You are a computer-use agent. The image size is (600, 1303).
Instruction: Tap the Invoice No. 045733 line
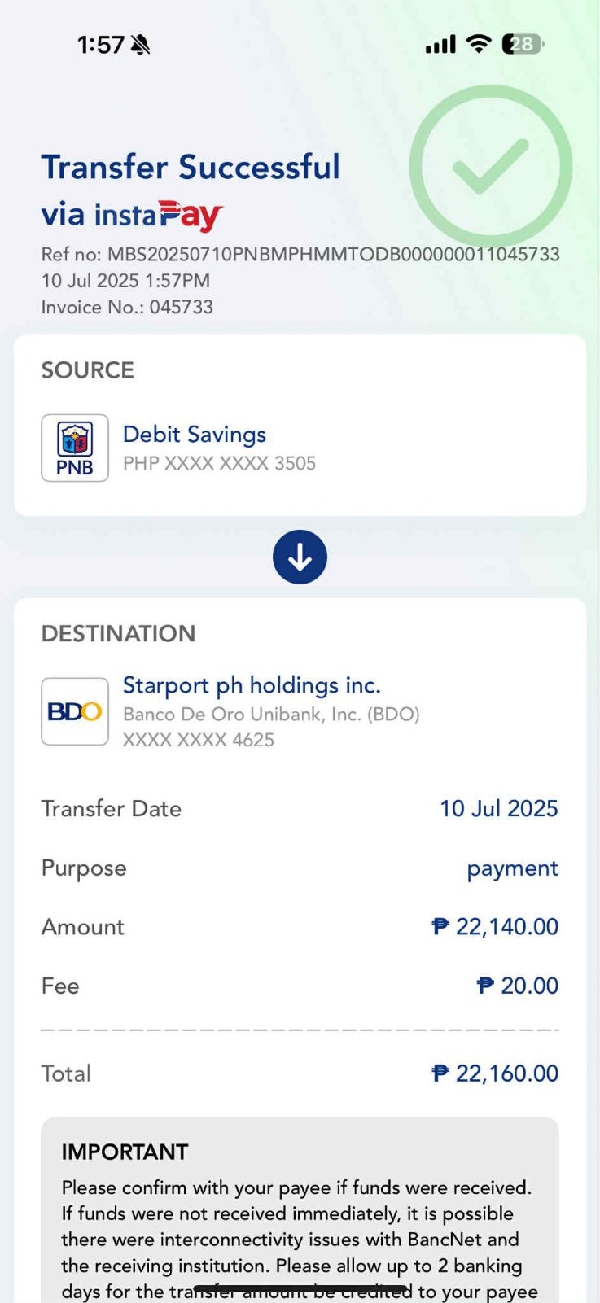click(x=127, y=307)
